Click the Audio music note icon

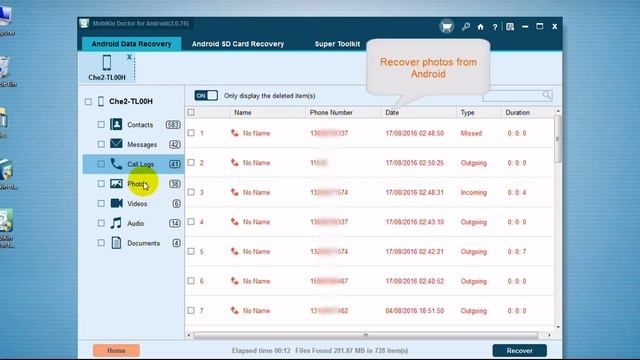(x=116, y=223)
